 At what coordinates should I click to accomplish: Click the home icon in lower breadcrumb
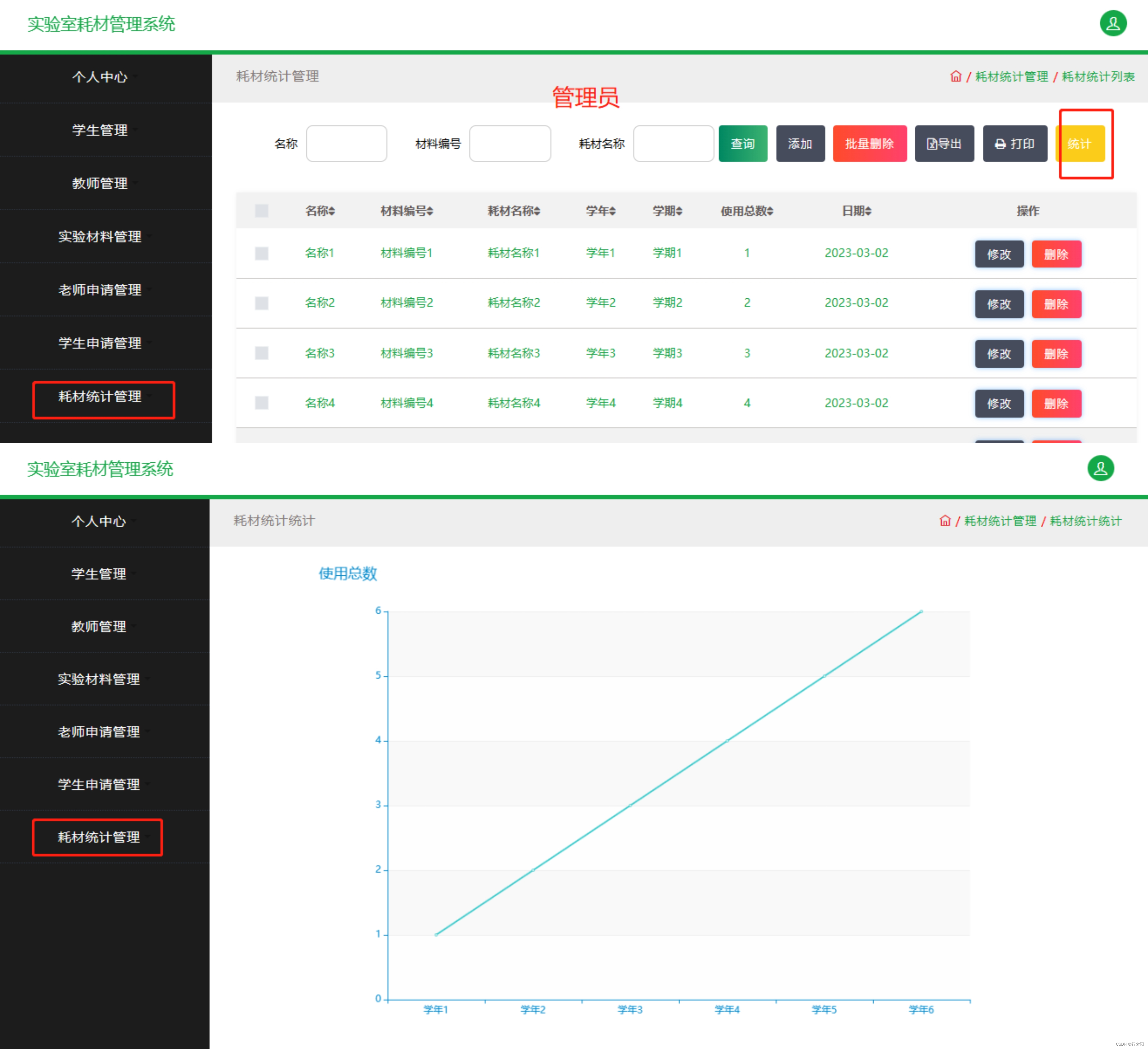[x=945, y=521]
